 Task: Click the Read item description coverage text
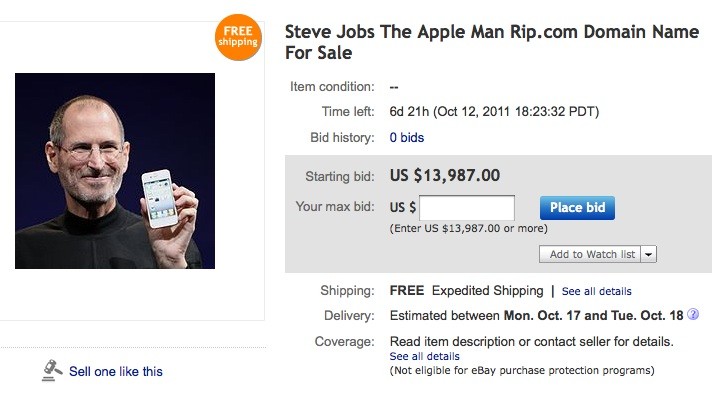click(531, 342)
